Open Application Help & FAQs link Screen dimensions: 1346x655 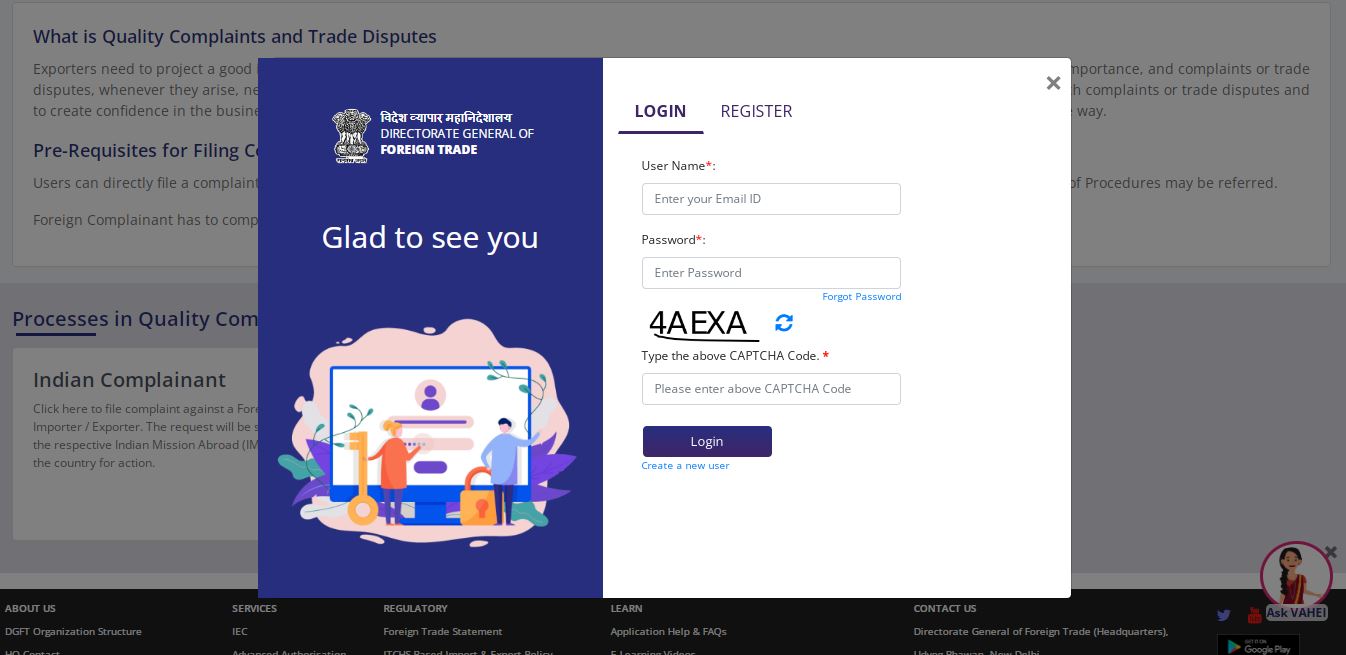point(668,632)
